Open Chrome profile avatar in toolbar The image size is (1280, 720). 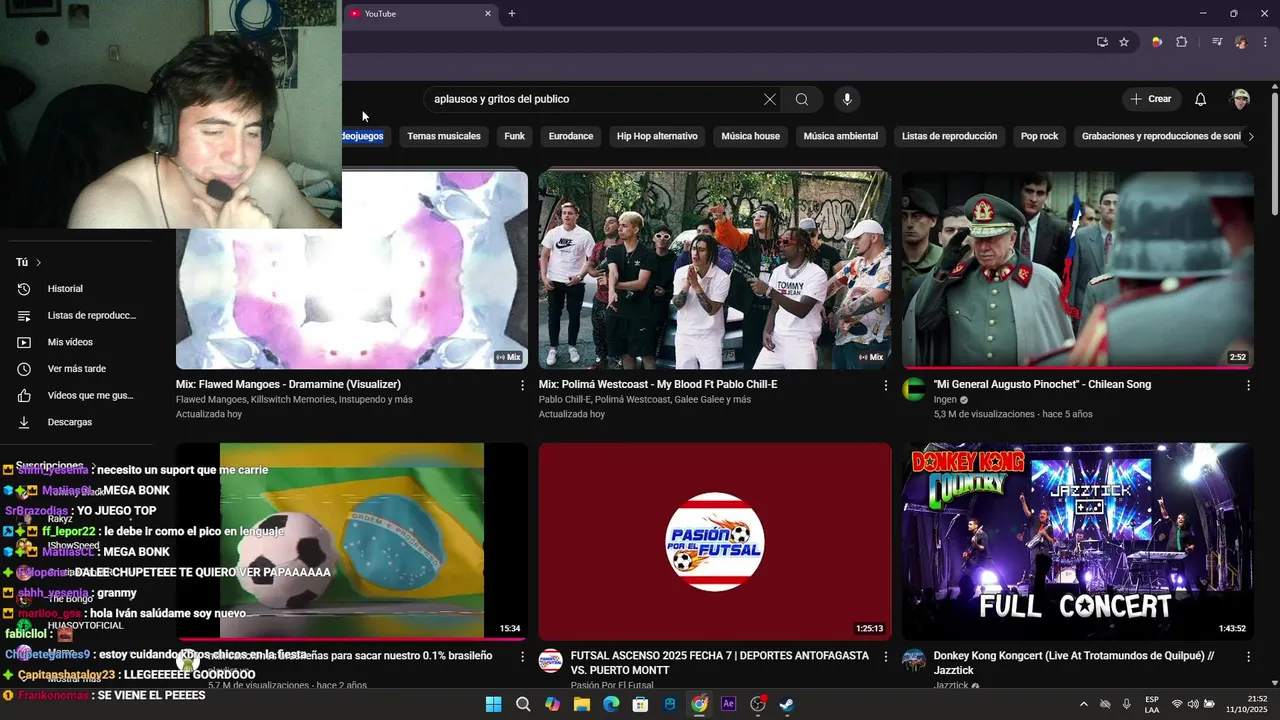(1241, 42)
